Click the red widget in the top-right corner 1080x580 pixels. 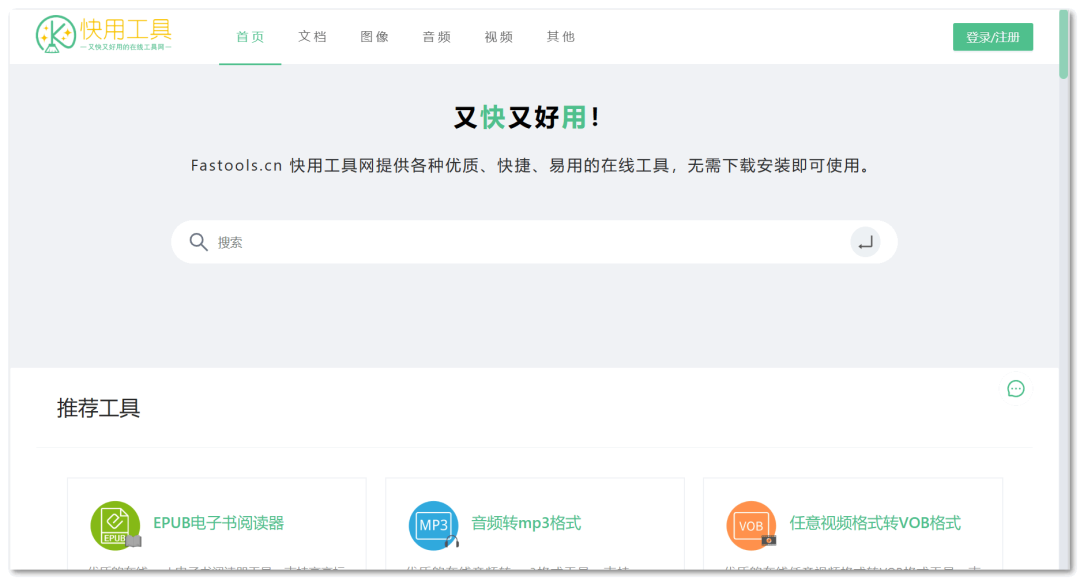point(1064,17)
